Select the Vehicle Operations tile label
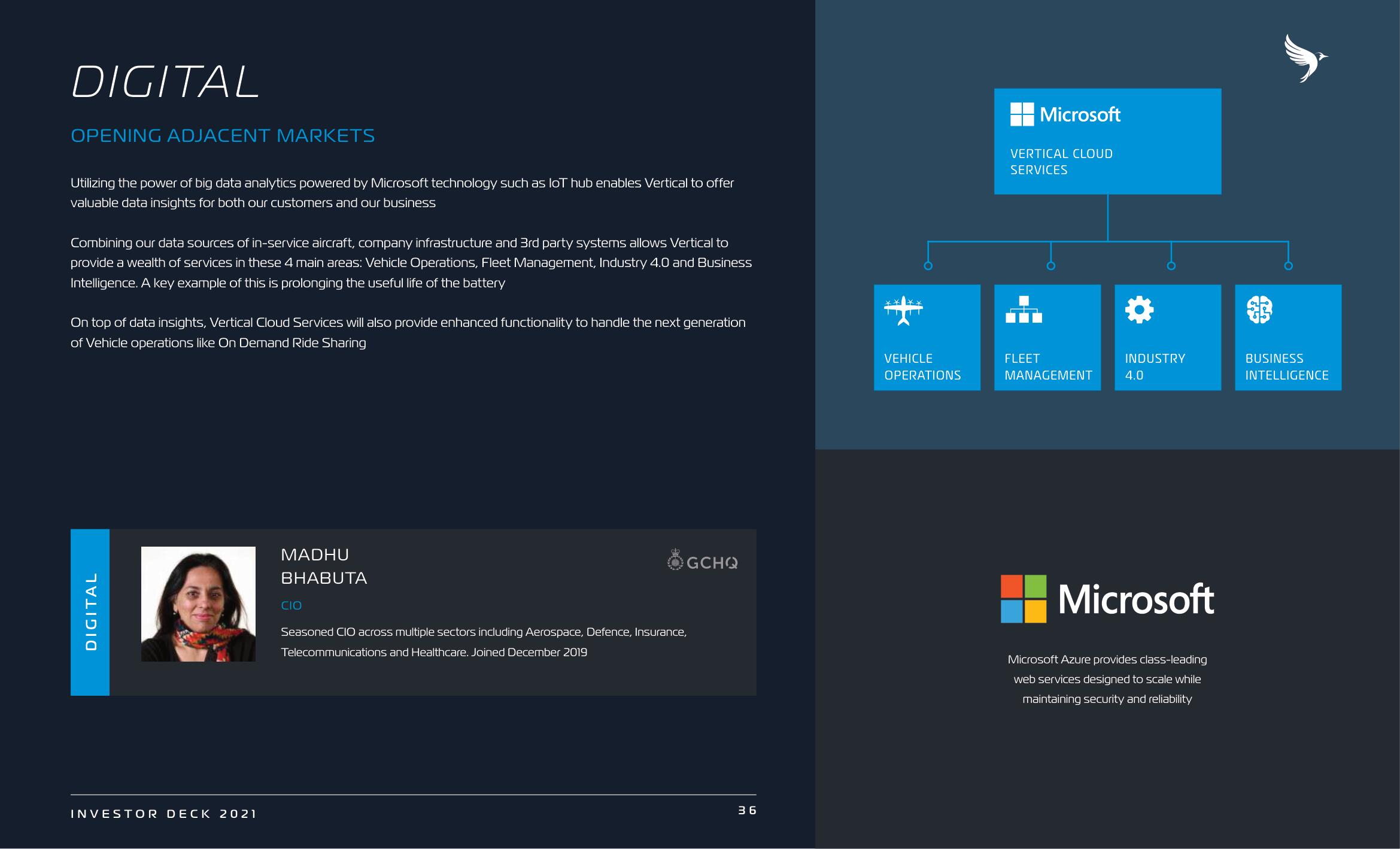Screen dimensions: 1400x849 pyautogui.click(x=922, y=366)
